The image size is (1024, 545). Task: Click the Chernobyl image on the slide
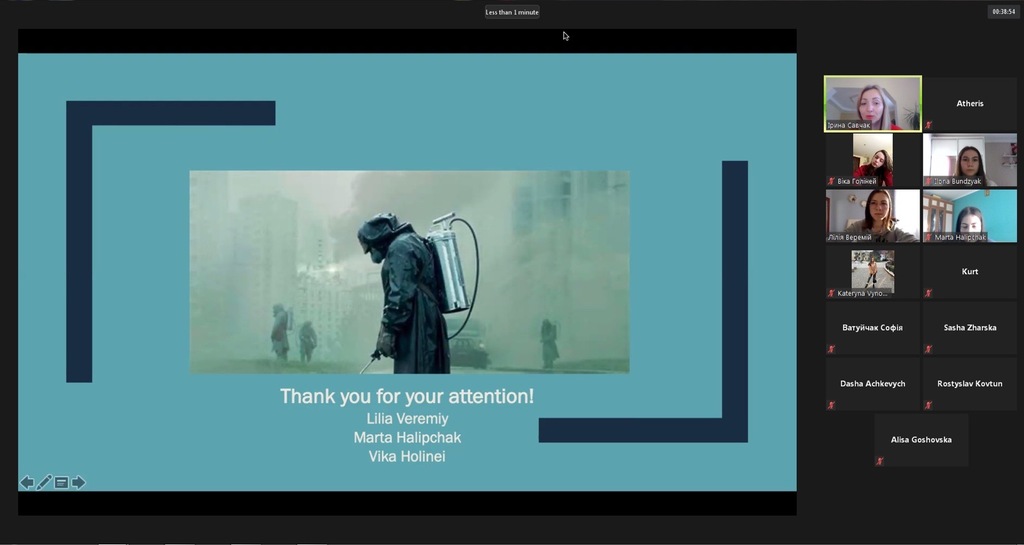pos(409,272)
